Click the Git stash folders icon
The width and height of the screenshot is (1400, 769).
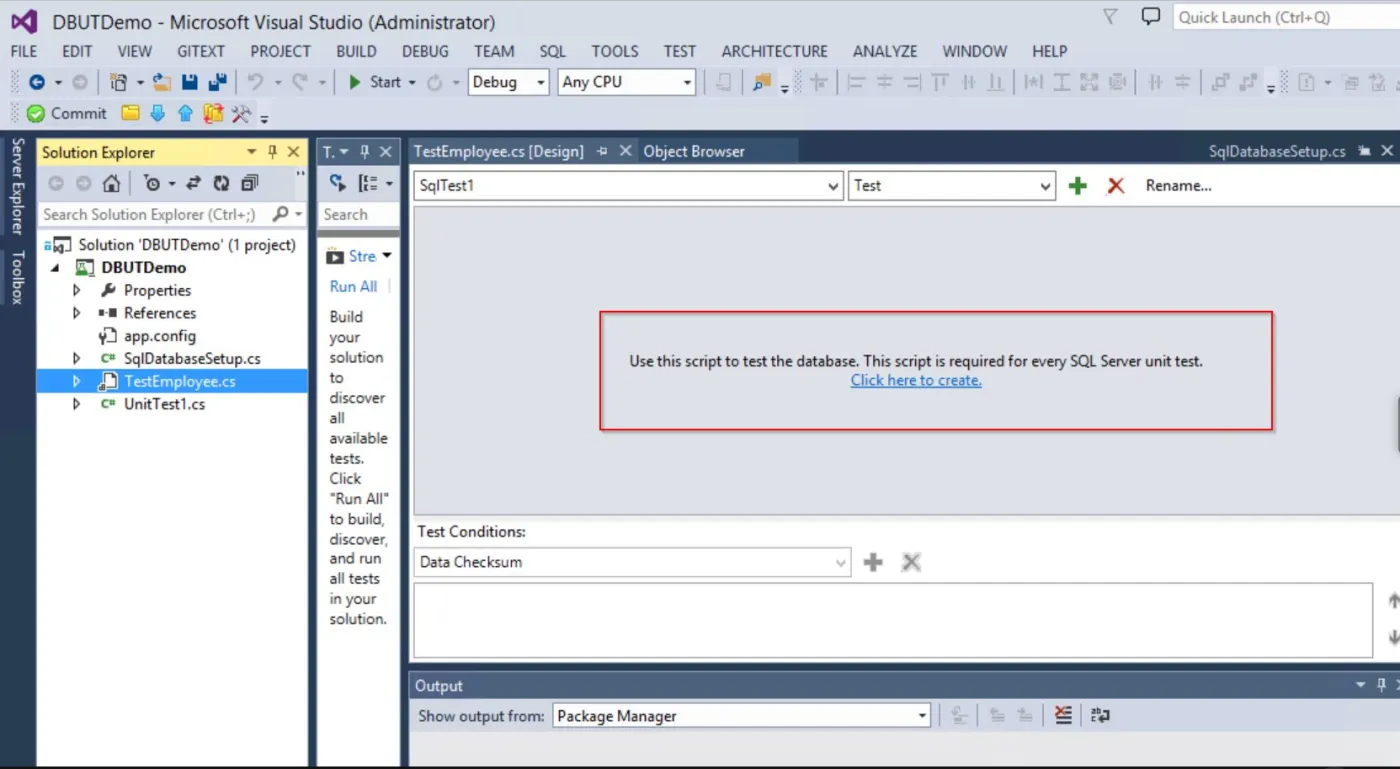pos(213,113)
